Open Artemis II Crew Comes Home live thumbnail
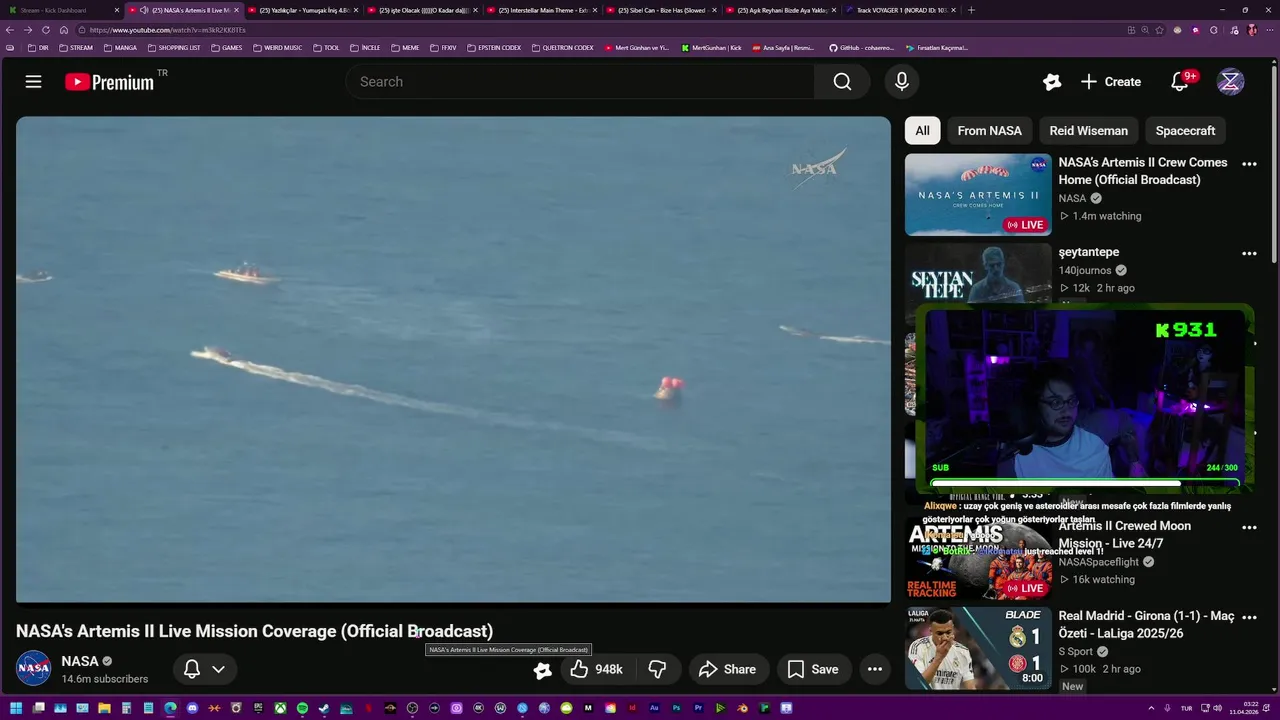The image size is (1280, 720). [x=977, y=194]
